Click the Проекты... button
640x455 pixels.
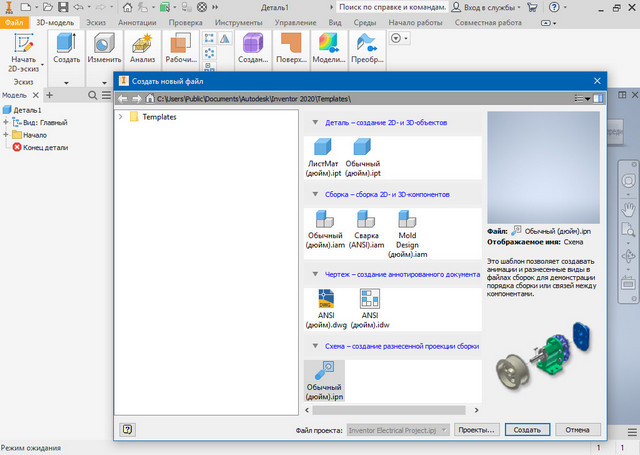477,429
